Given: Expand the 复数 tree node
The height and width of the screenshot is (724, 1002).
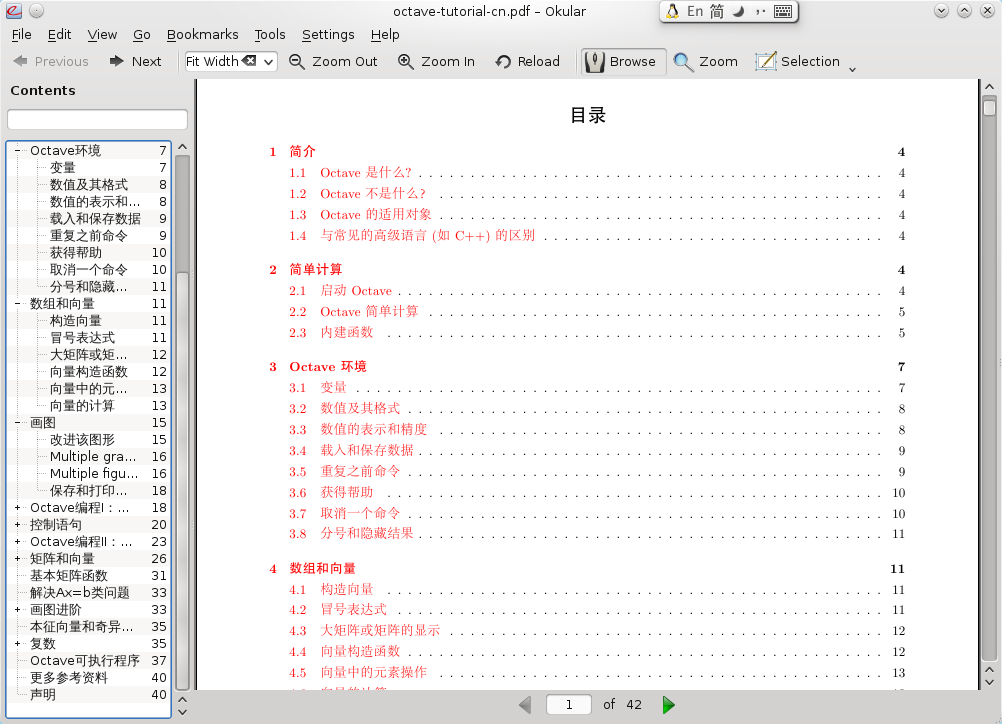Looking at the screenshot, I should [17, 643].
